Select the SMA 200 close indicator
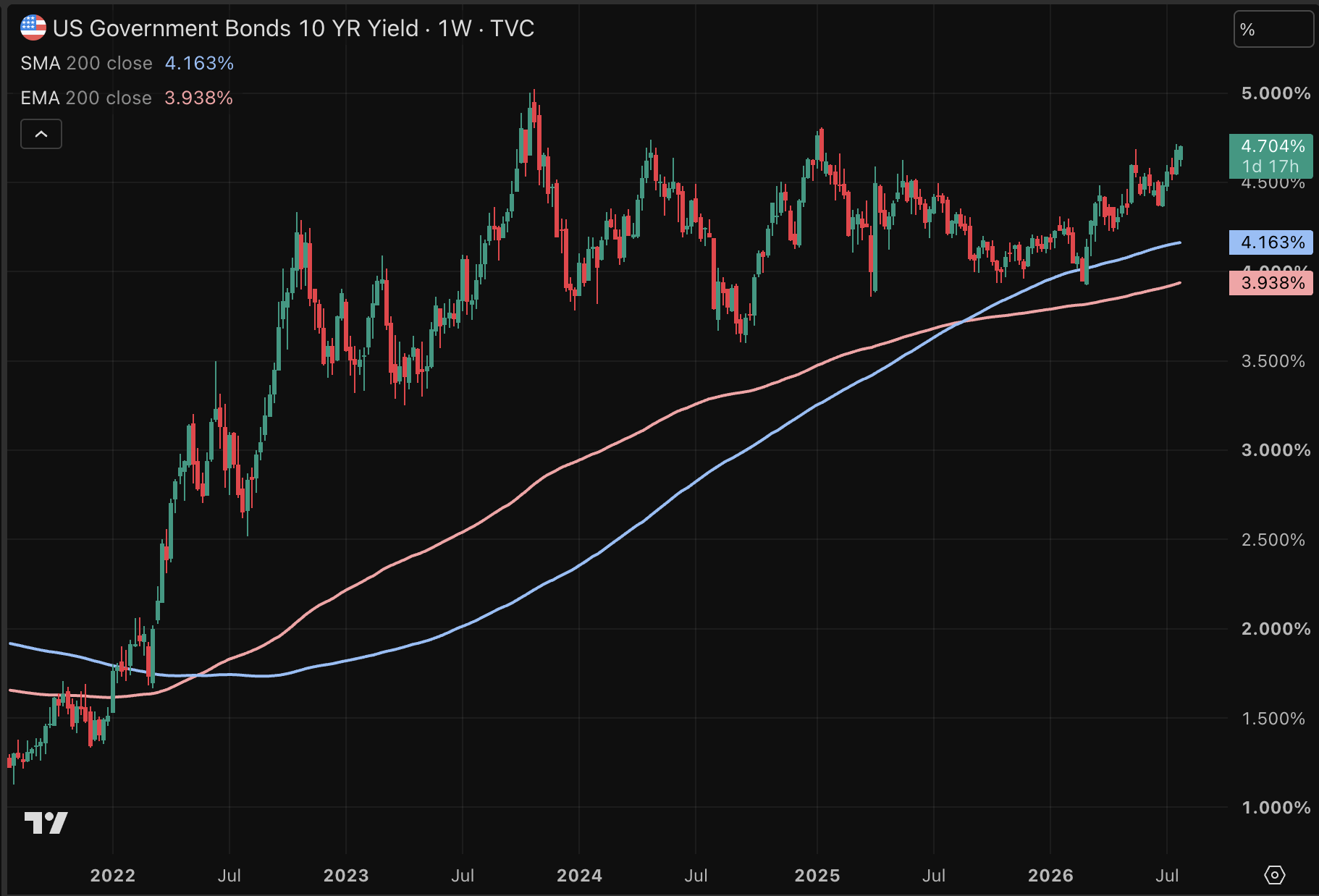Viewport: 1319px width, 896px height. point(86,64)
